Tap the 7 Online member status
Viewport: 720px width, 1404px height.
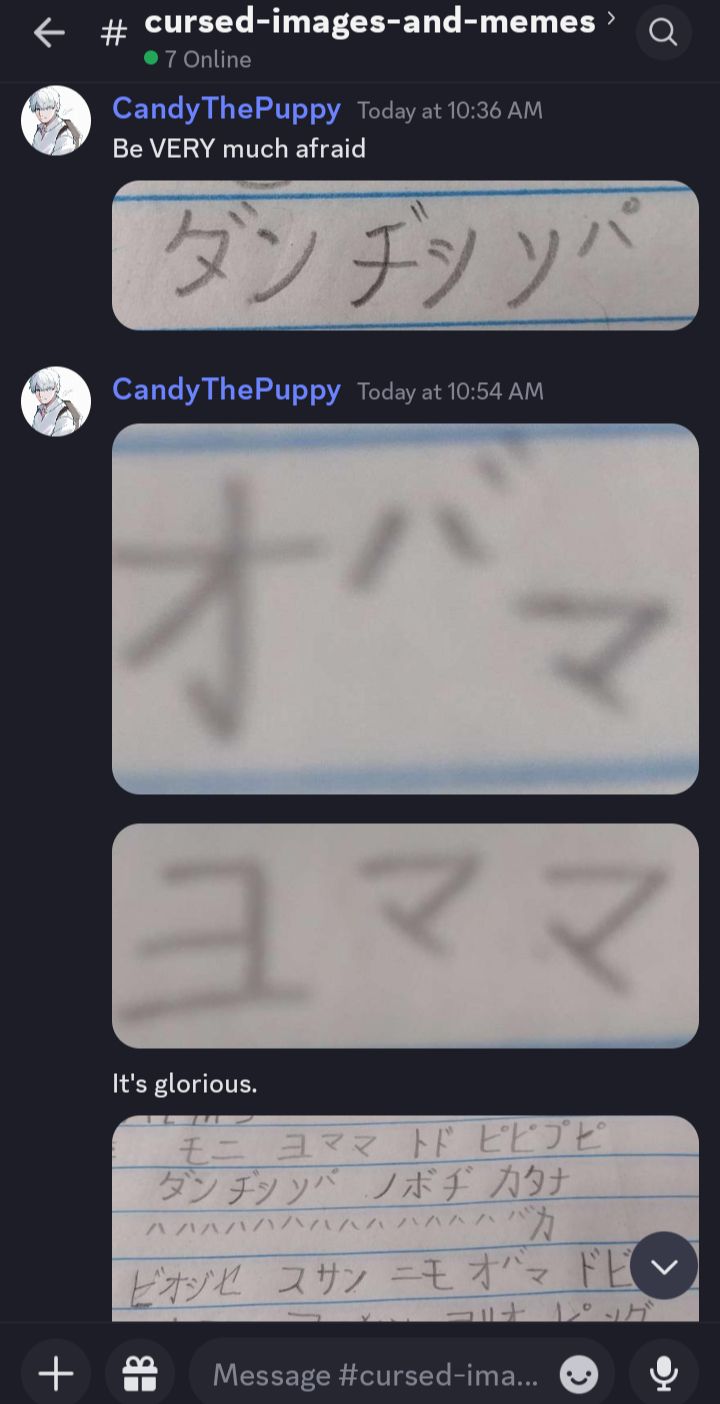pos(198,59)
